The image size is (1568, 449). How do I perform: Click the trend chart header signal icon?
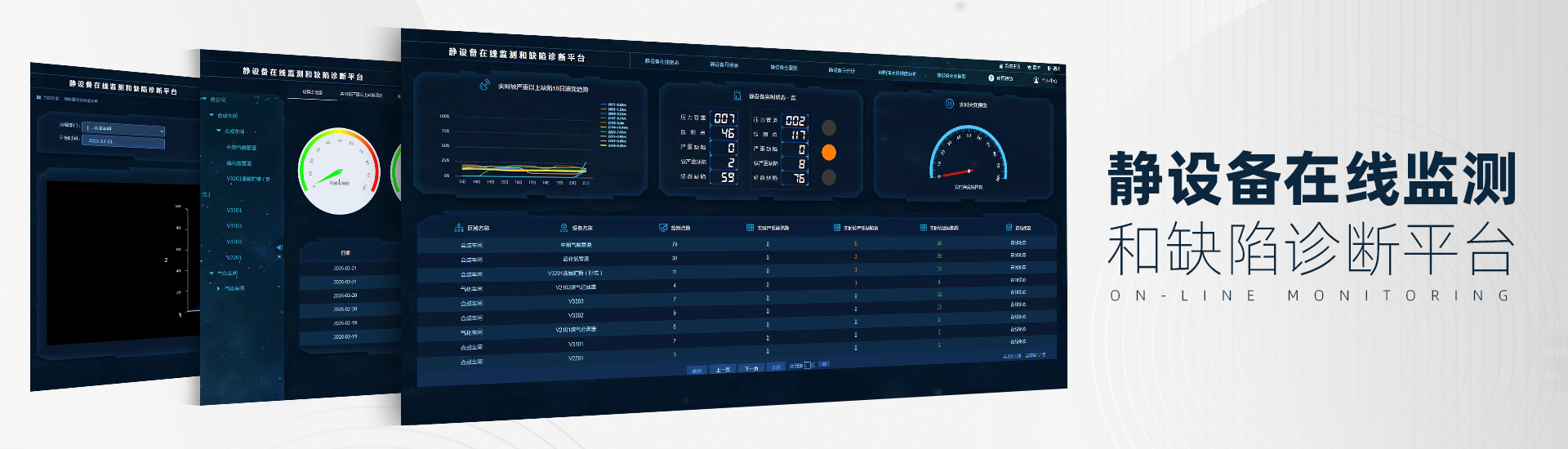pyautogui.click(x=484, y=84)
